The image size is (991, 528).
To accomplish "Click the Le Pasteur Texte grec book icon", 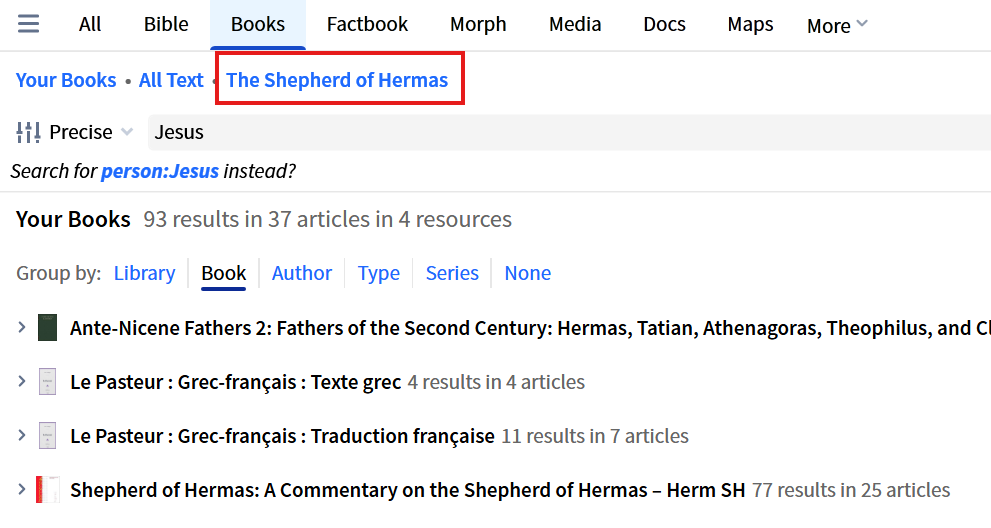I will [47, 382].
